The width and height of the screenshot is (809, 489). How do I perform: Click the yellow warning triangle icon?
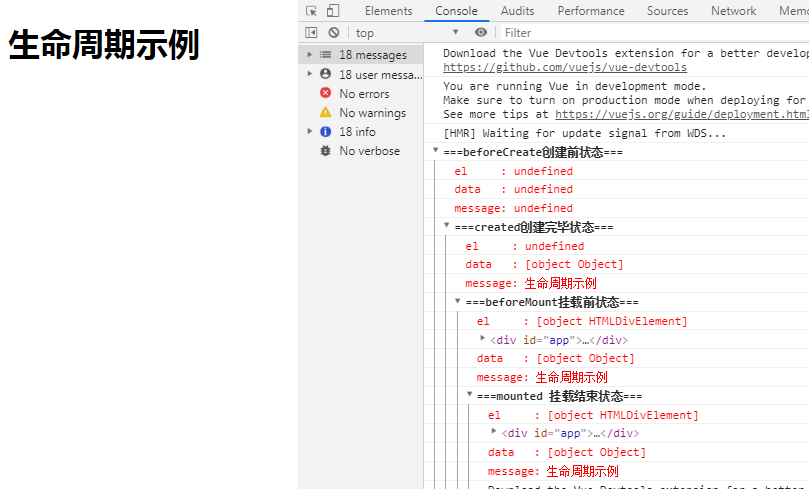(326, 112)
